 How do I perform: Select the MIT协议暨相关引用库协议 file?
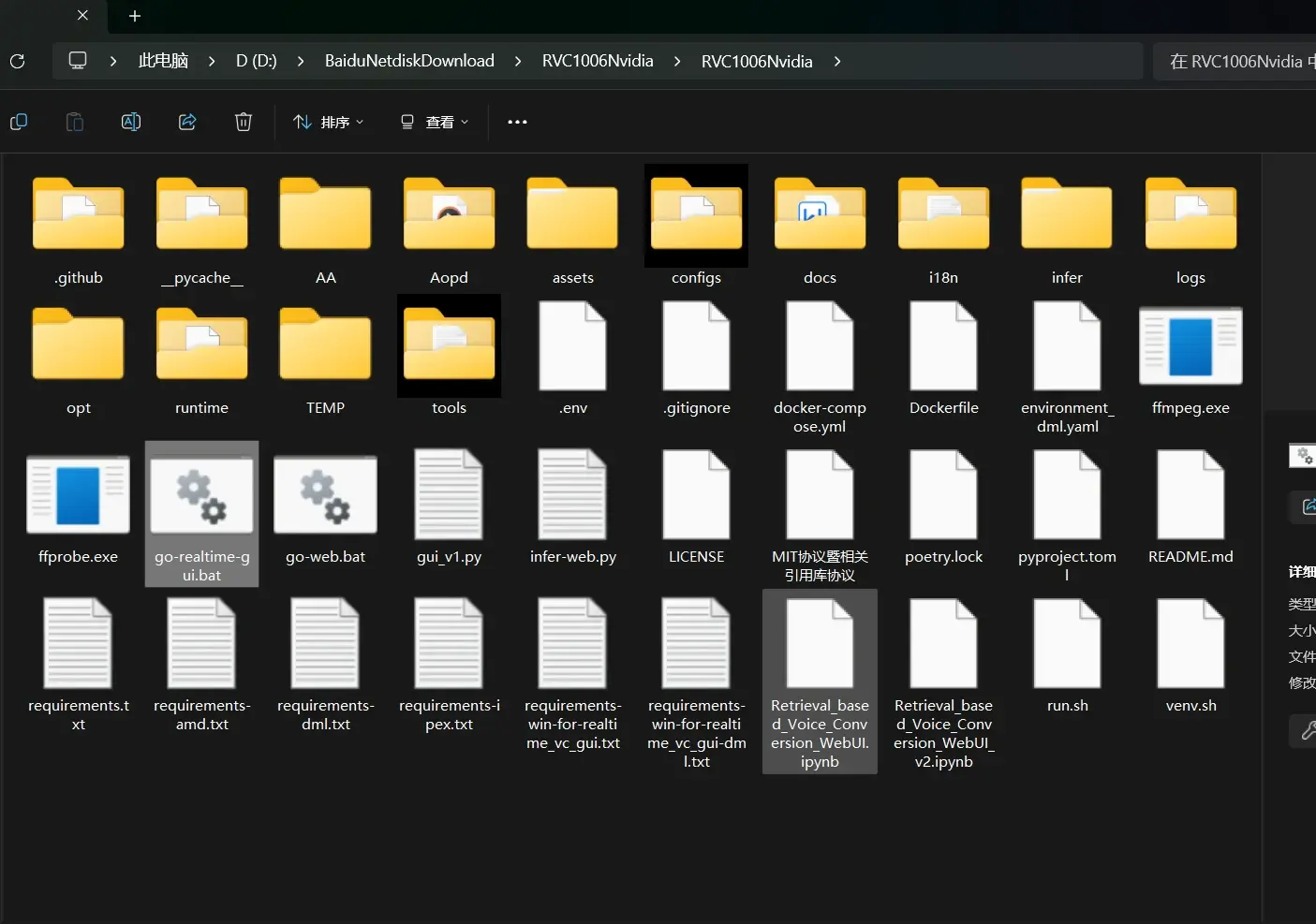821,517
